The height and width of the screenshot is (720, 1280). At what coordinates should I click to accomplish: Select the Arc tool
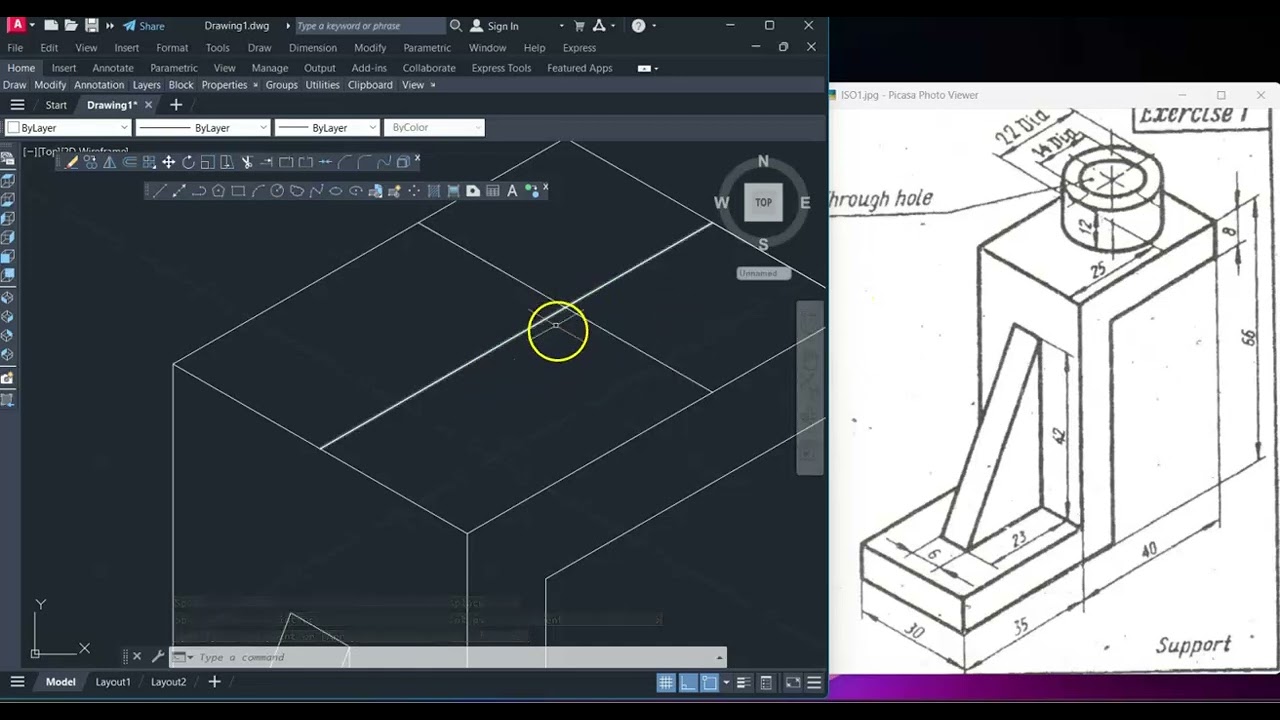point(258,191)
